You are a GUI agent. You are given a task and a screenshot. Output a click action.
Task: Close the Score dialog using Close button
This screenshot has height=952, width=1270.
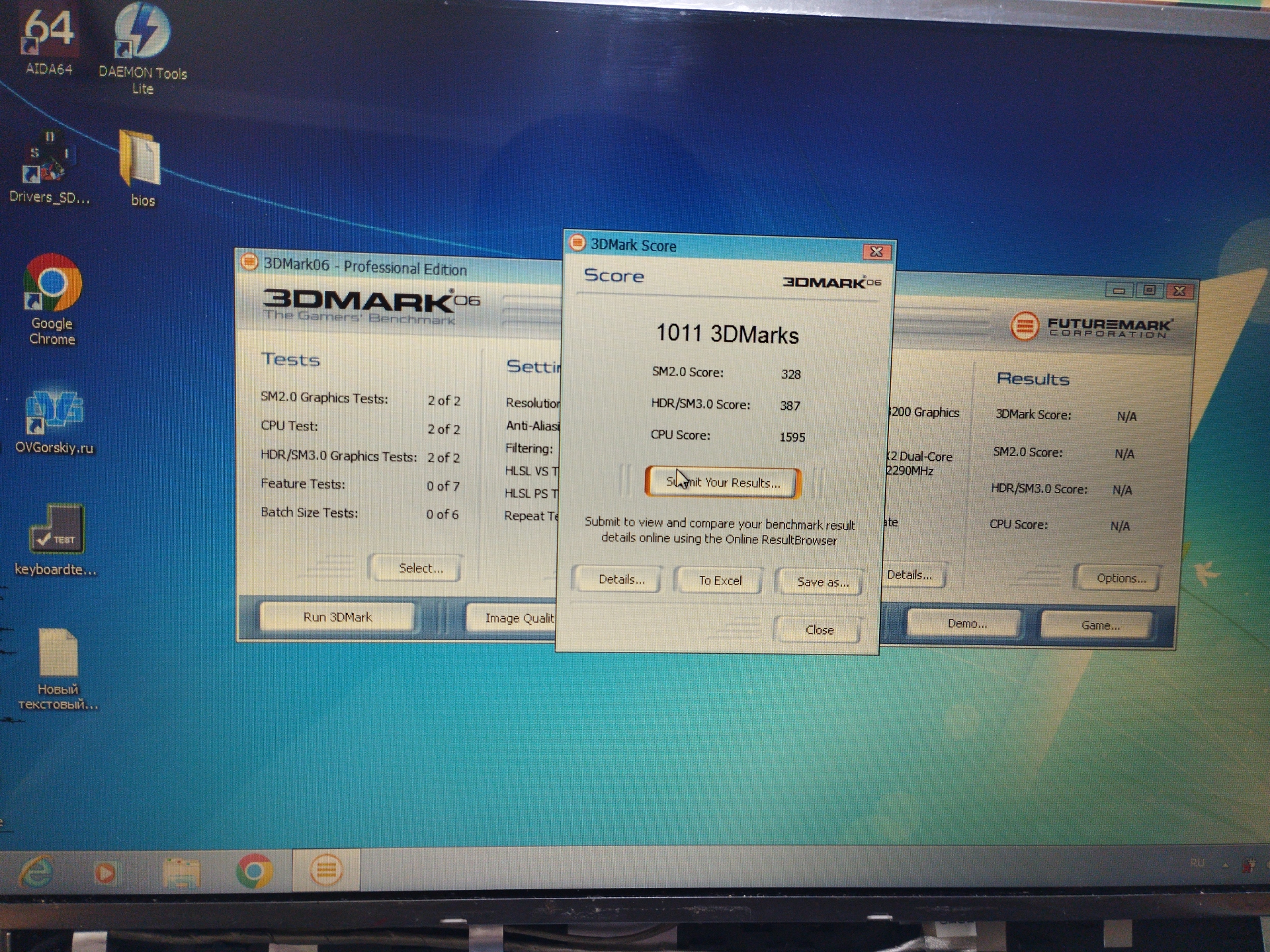(819, 630)
